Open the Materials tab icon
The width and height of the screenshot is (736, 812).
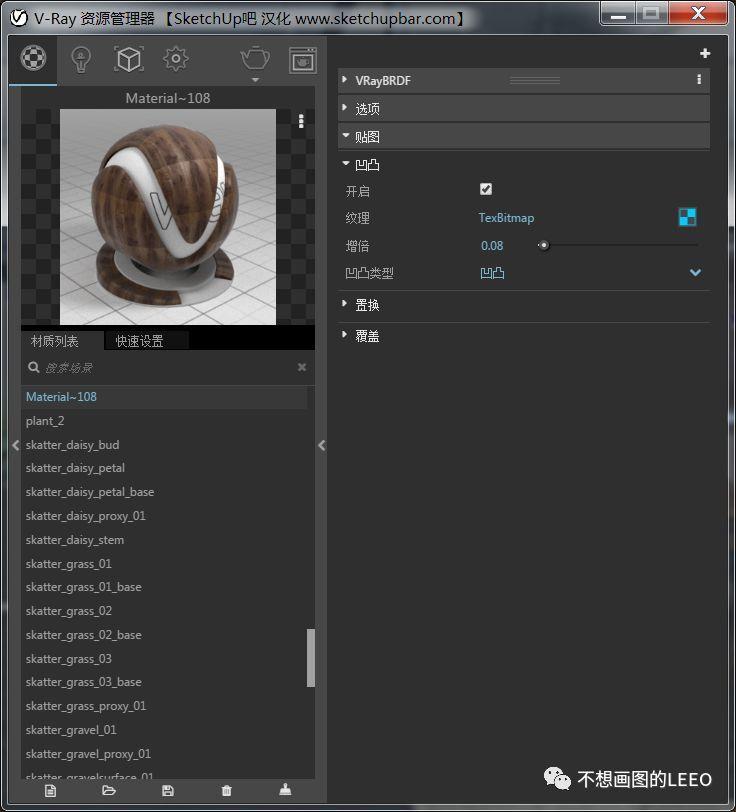(33, 59)
